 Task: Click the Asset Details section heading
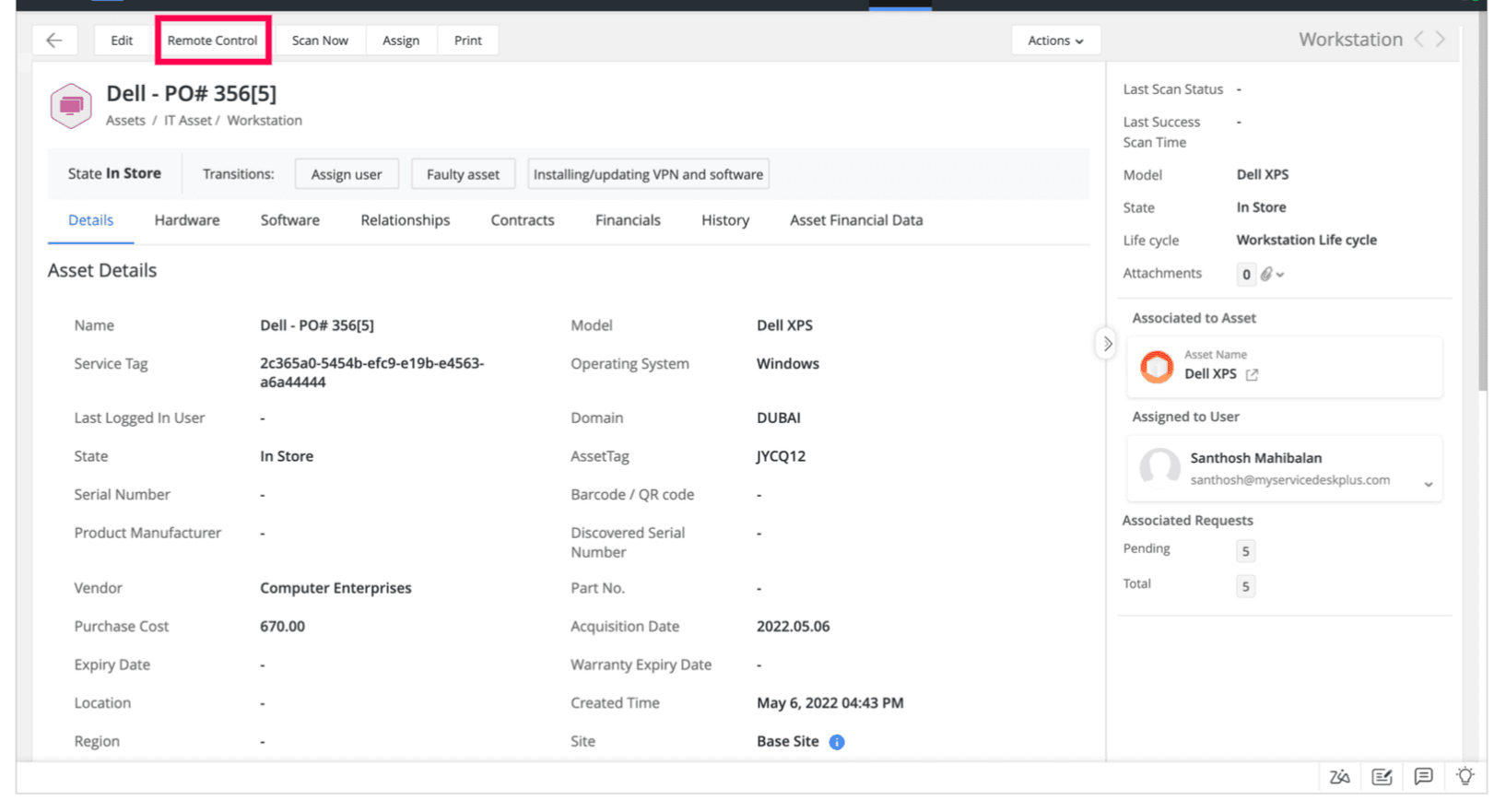pos(102,271)
